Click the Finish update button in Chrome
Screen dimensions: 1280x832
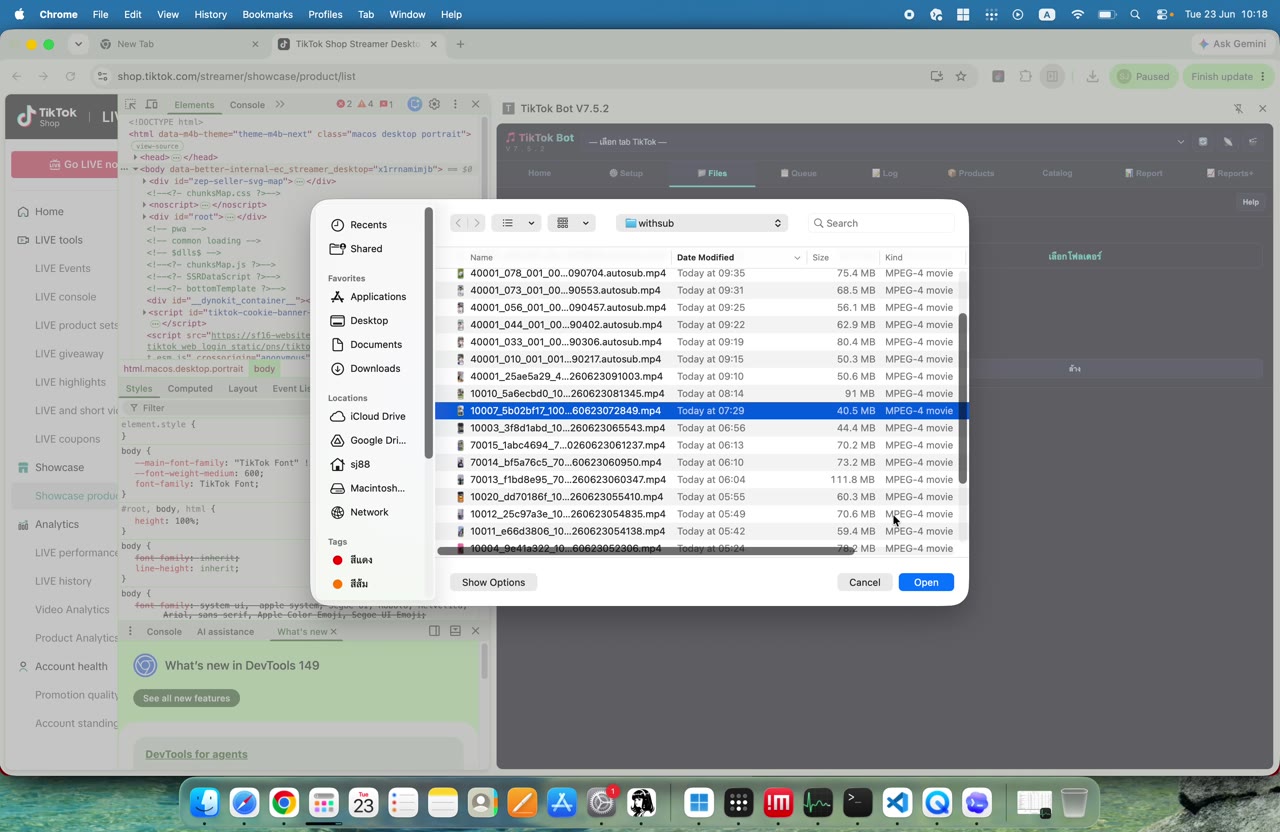click(x=1228, y=76)
